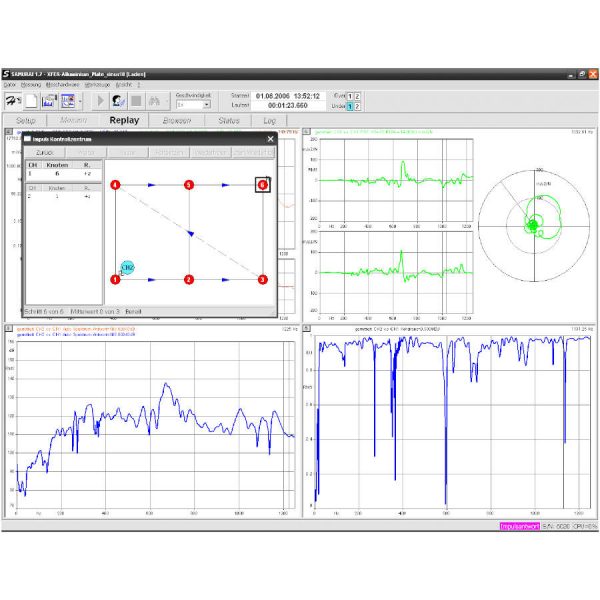Toggle the highlighted Under indicator 1
The height and width of the screenshot is (600, 600).
click(350, 106)
